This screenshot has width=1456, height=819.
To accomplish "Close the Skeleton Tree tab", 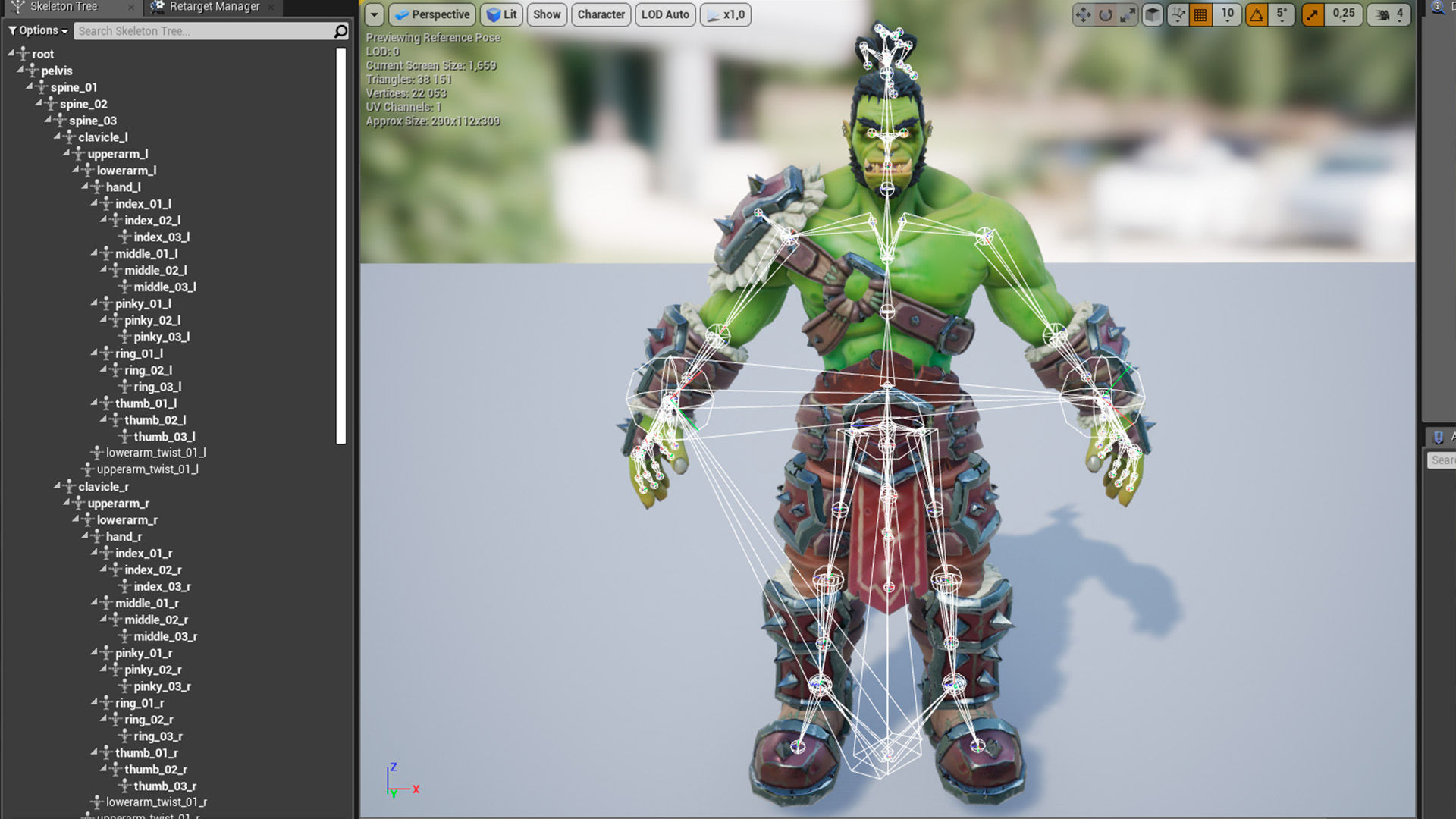I will 131,8.
